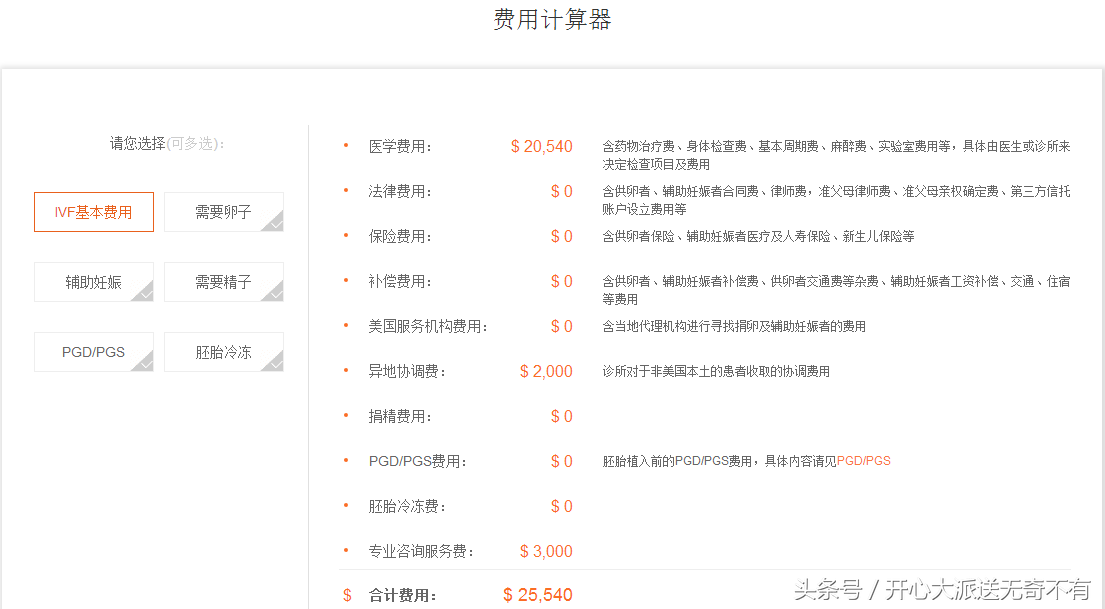Screen dimensions: 1105x609
Task: Click the 法律费用 row label
Action: tap(400, 191)
